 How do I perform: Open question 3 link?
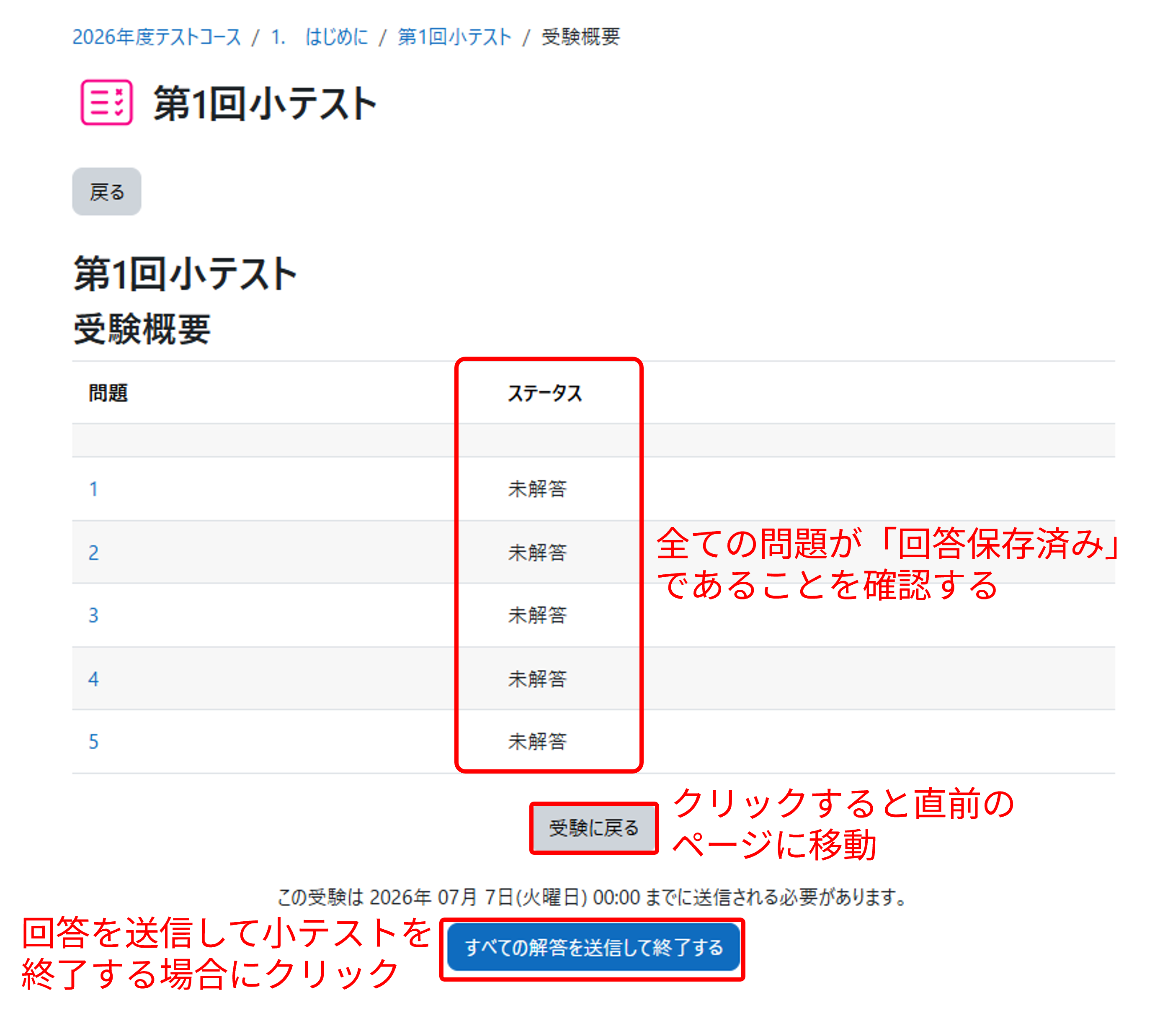click(x=94, y=615)
